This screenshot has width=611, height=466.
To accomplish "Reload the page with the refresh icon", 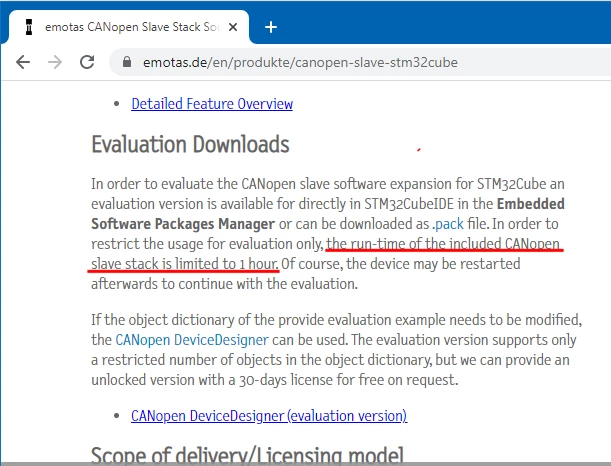I will pyautogui.click(x=87, y=62).
